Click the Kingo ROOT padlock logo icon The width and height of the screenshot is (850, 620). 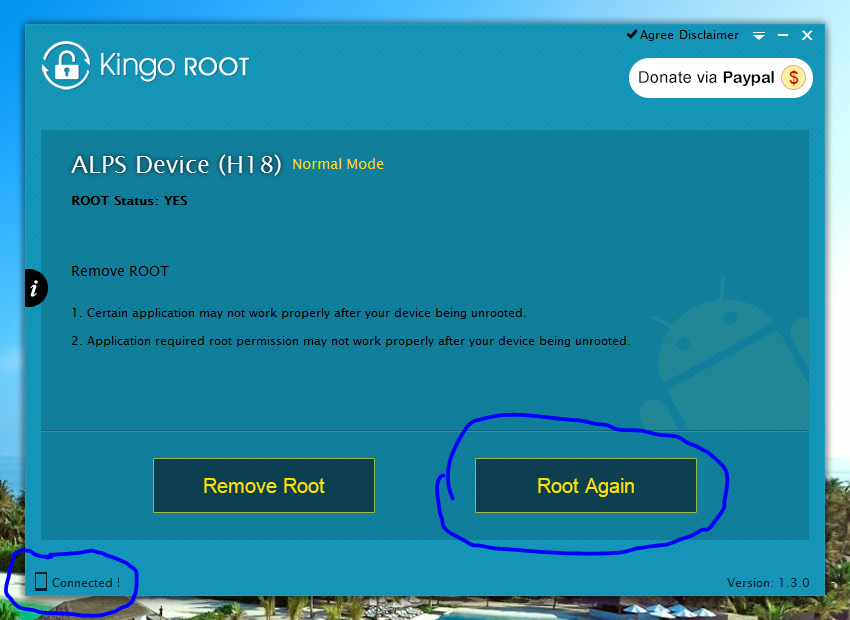coord(66,66)
